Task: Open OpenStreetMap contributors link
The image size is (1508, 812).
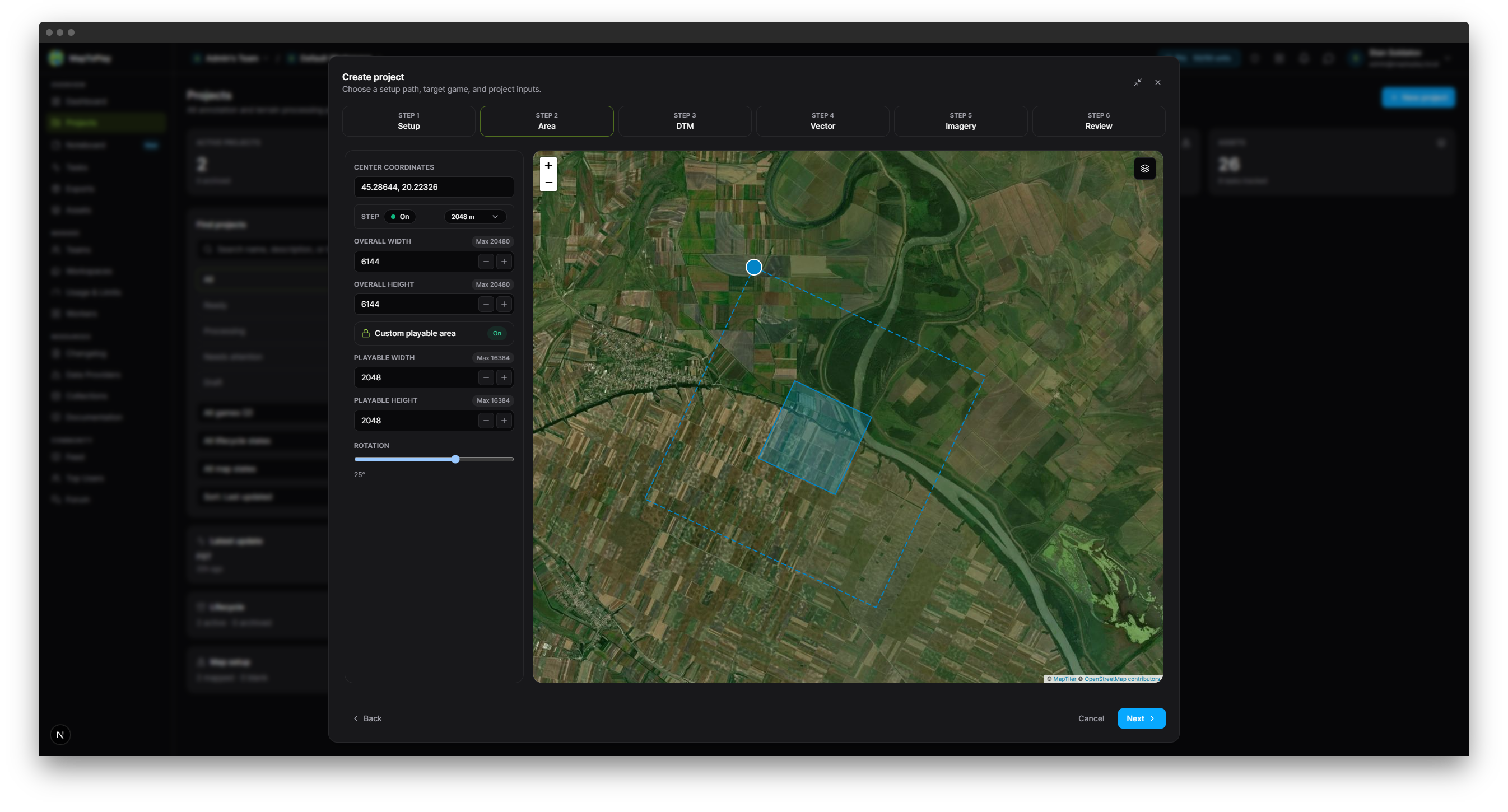Action: (x=1121, y=679)
